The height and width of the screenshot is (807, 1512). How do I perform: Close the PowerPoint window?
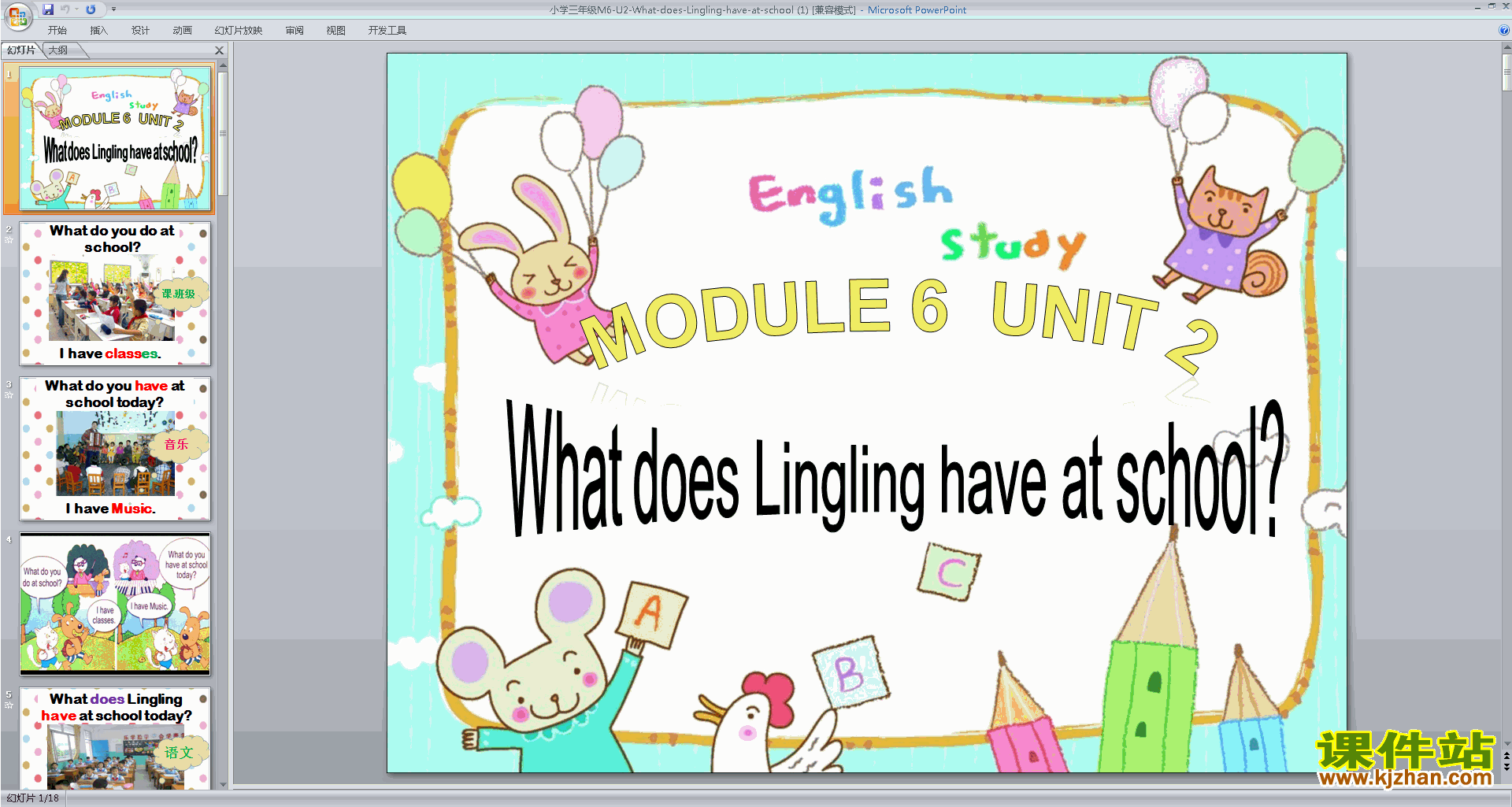click(1506, 6)
